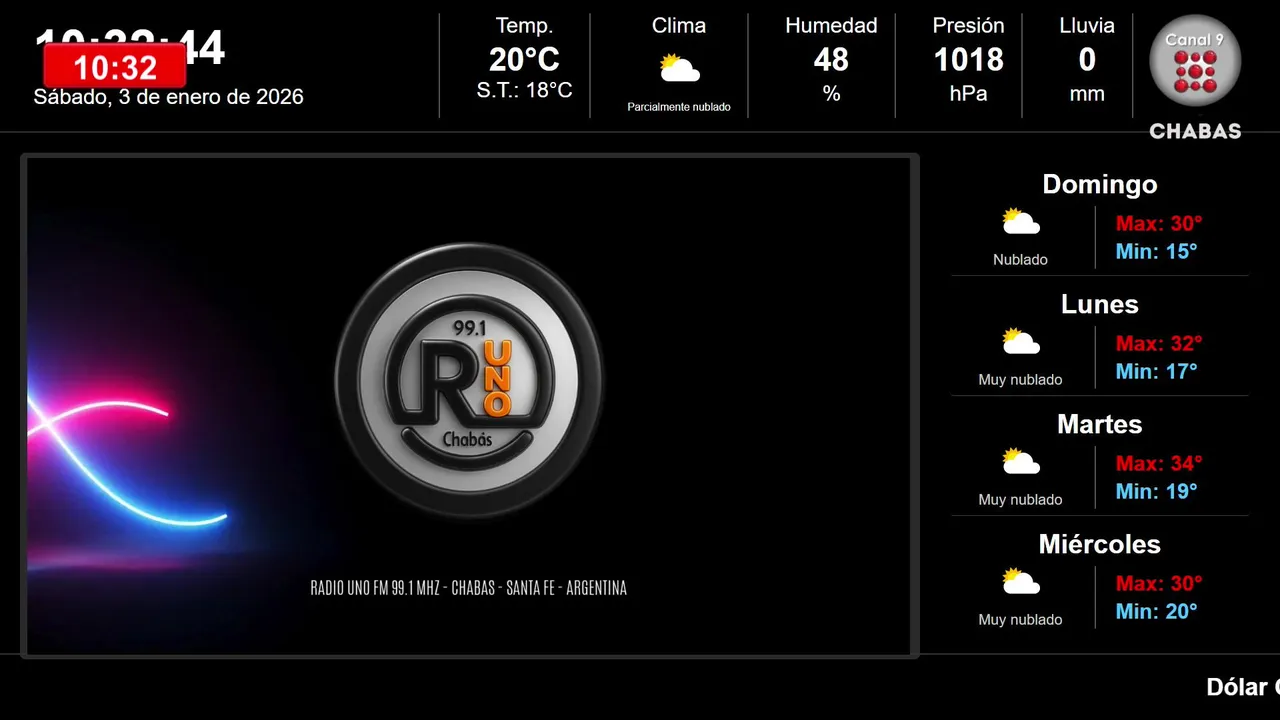The image size is (1280, 720).
Task: Click the Miércoles forecast weather icon
Action: (1021, 581)
